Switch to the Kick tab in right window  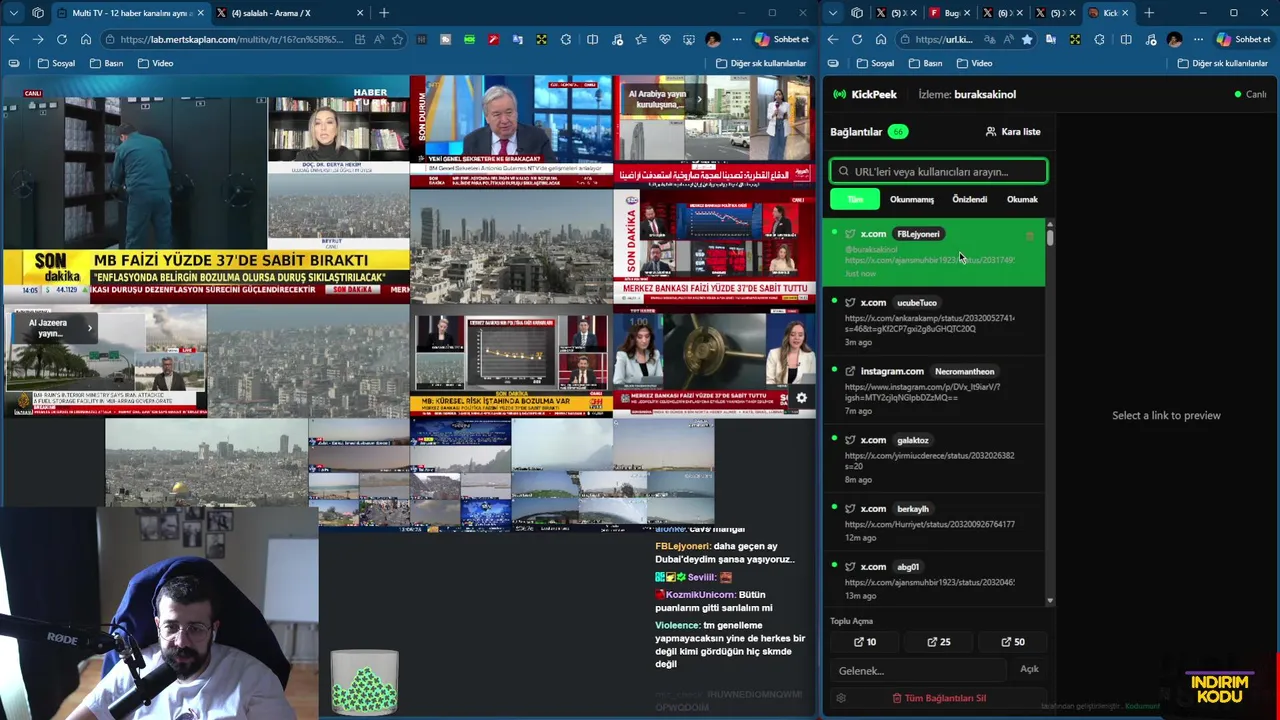pos(1108,13)
